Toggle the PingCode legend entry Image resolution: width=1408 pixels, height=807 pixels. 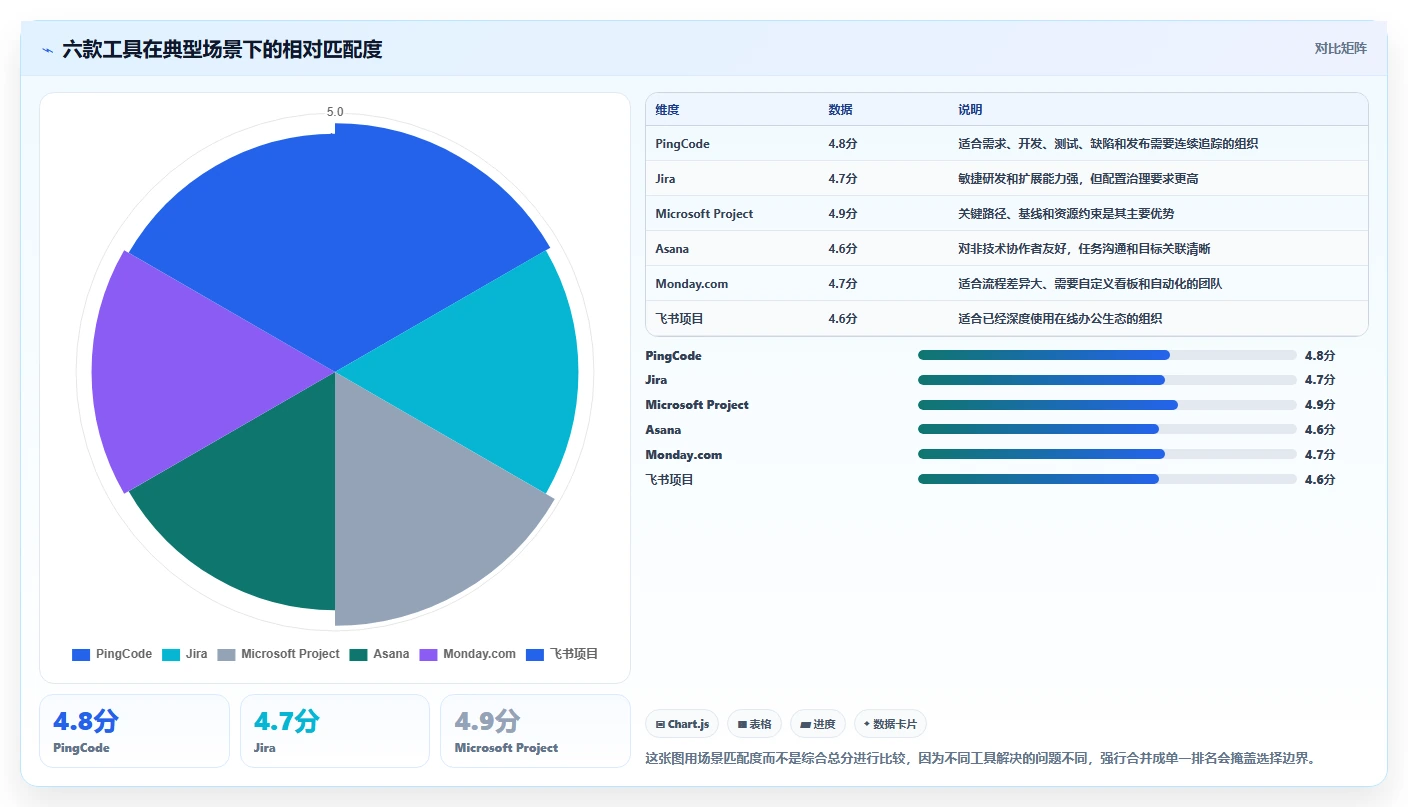(x=112, y=654)
